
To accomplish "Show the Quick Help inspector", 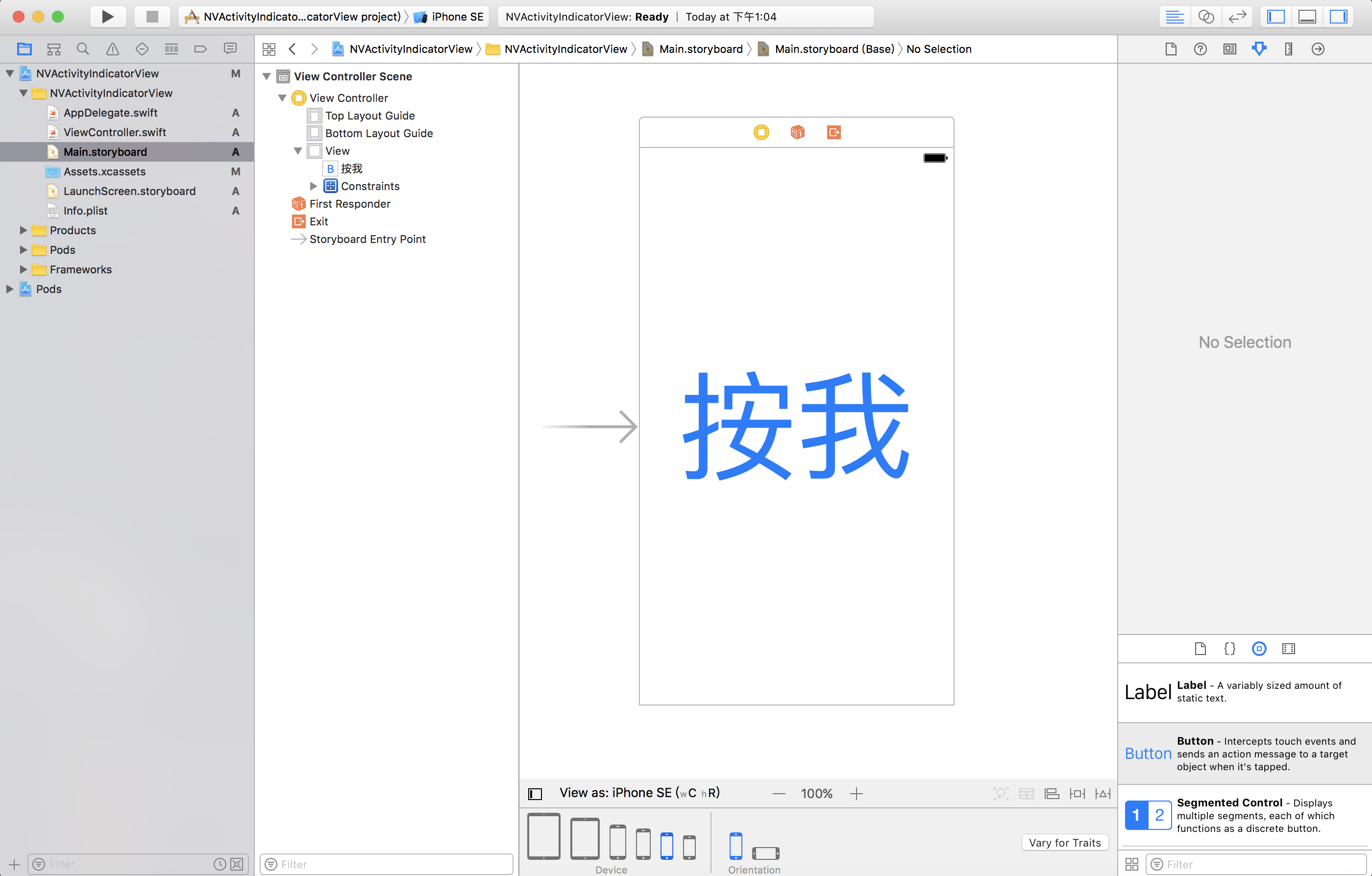I will click(x=1200, y=49).
